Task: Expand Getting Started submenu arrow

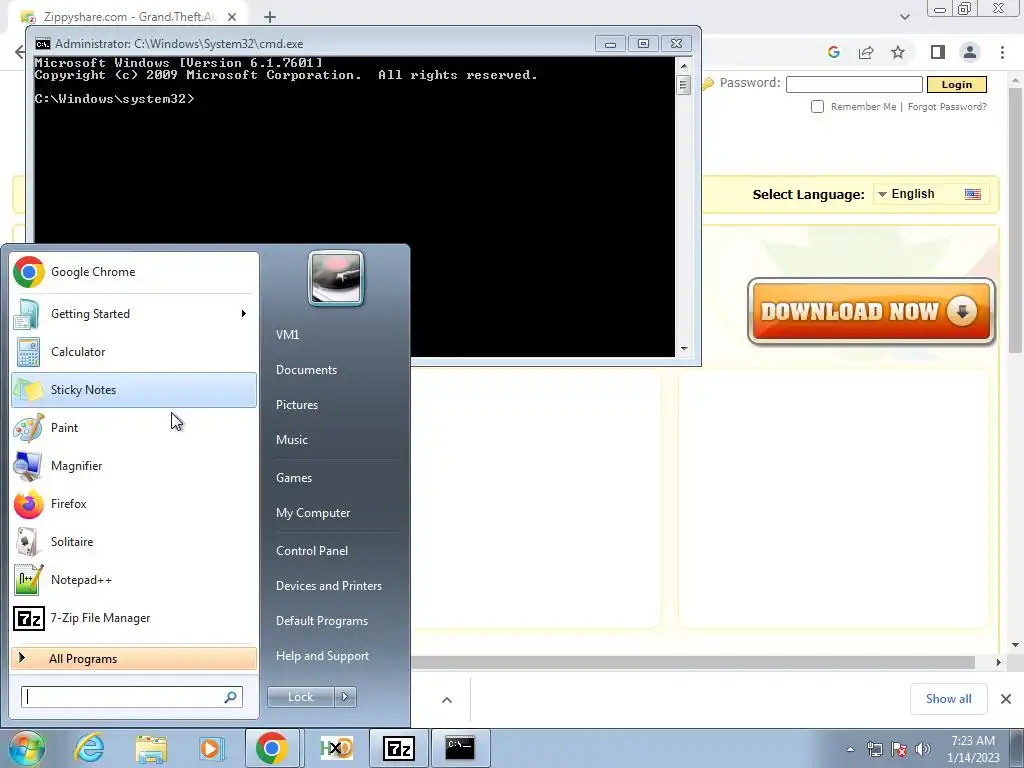Action: pyautogui.click(x=244, y=314)
